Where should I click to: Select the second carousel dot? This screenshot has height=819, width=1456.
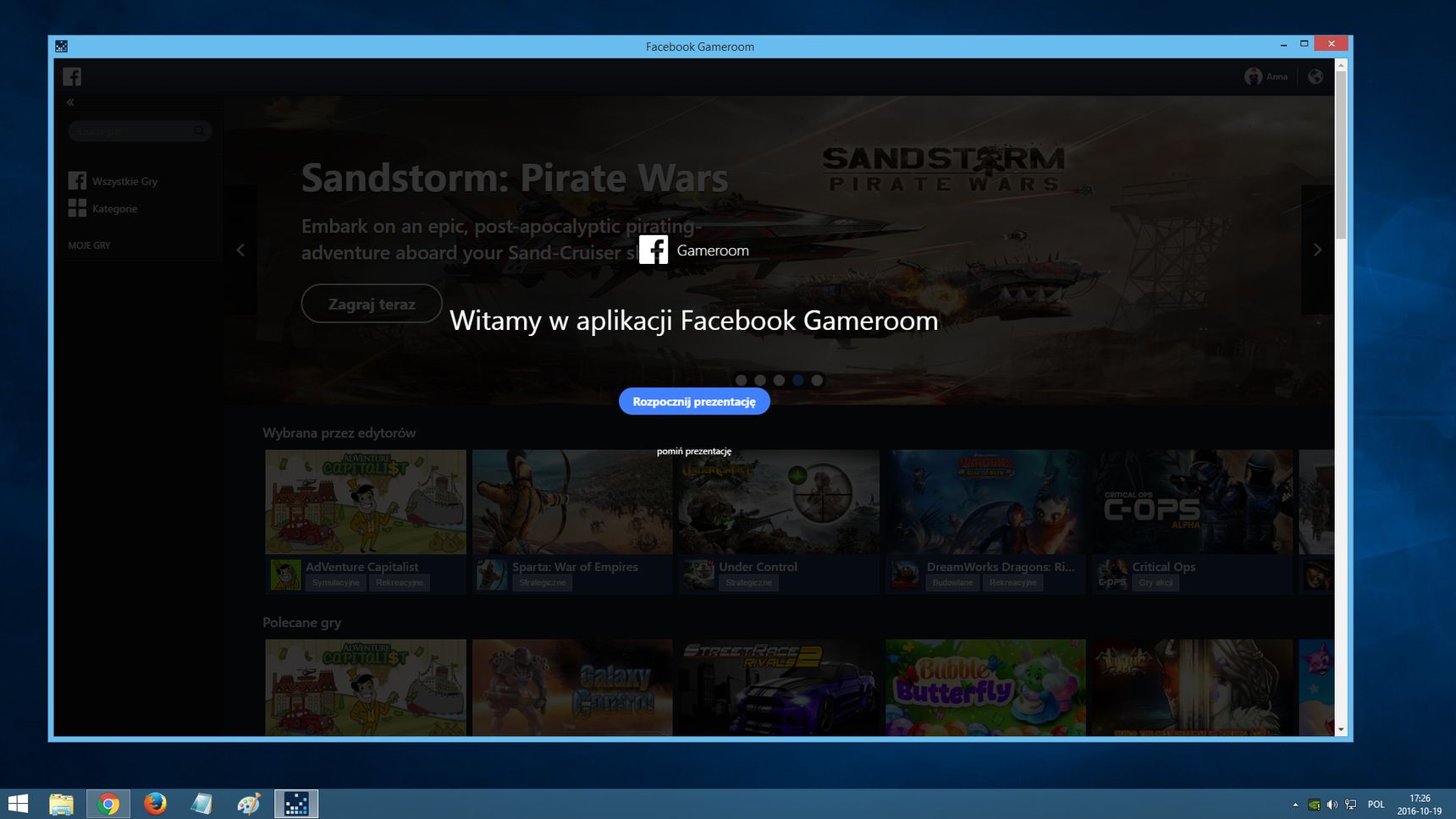(760, 381)
